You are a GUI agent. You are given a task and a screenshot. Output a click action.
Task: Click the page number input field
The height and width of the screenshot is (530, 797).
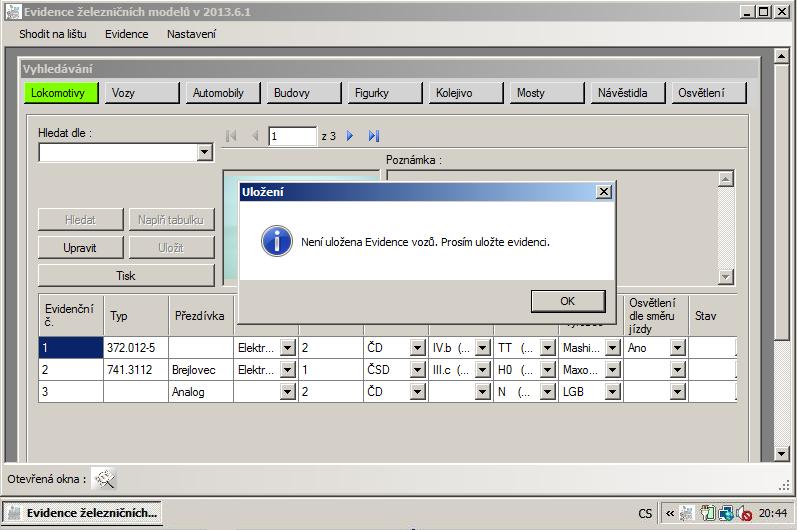292,136
